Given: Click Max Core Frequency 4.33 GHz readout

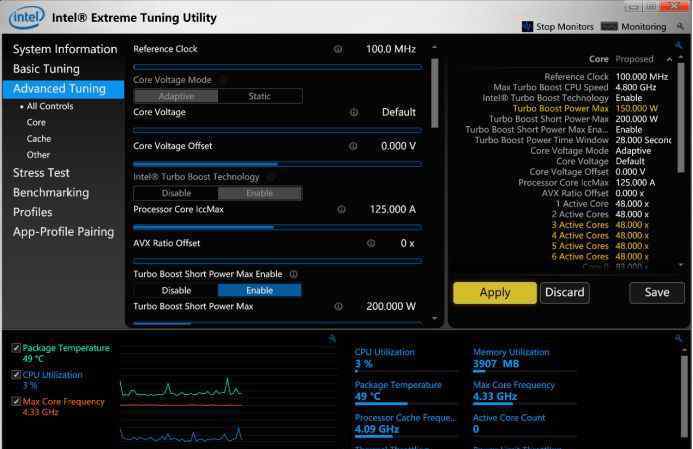Looking at the screenshot, I should [x=495, y=396].
